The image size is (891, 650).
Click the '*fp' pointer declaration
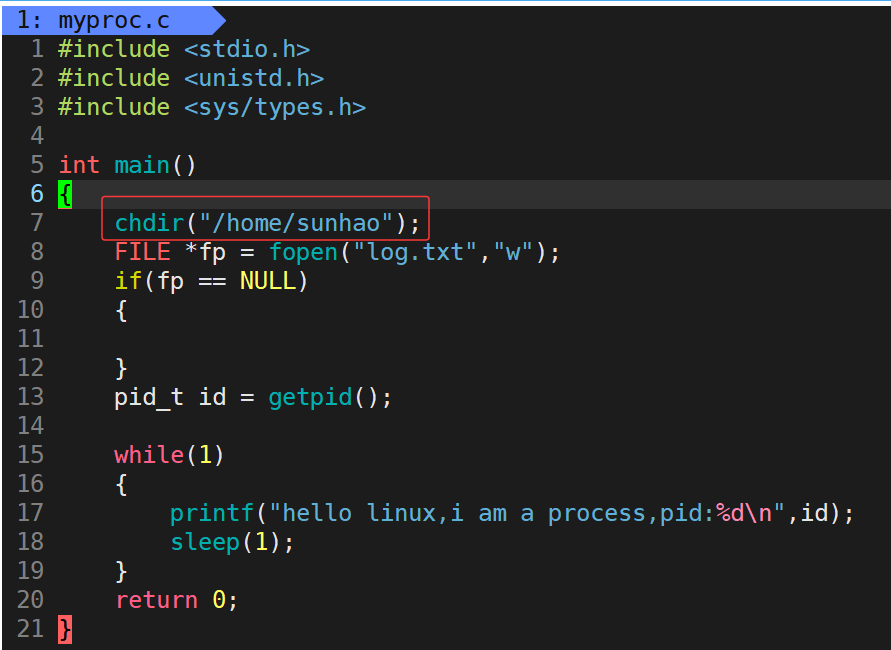tap(205, 252)
